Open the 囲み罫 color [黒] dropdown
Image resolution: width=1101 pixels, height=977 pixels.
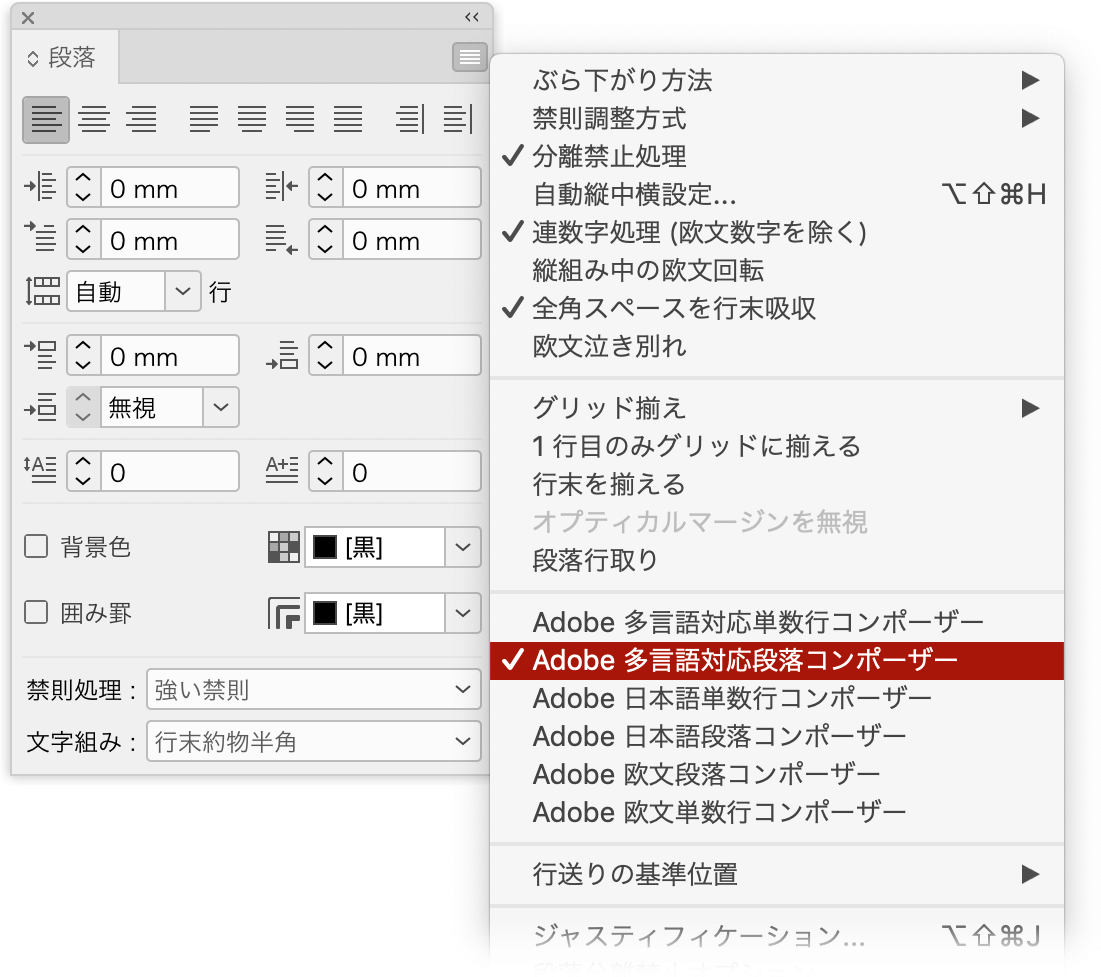(x=463, y=613)
